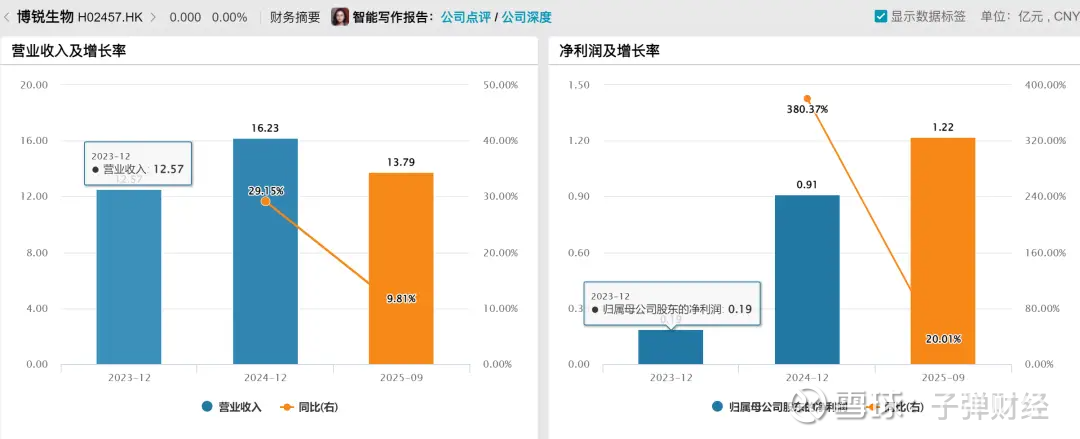Select the 财务摘要 tab

coord(295,17)
